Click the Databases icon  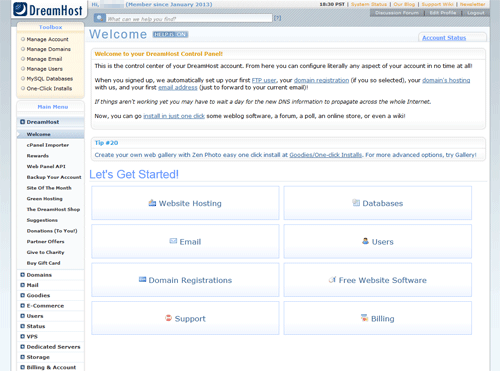356,203
